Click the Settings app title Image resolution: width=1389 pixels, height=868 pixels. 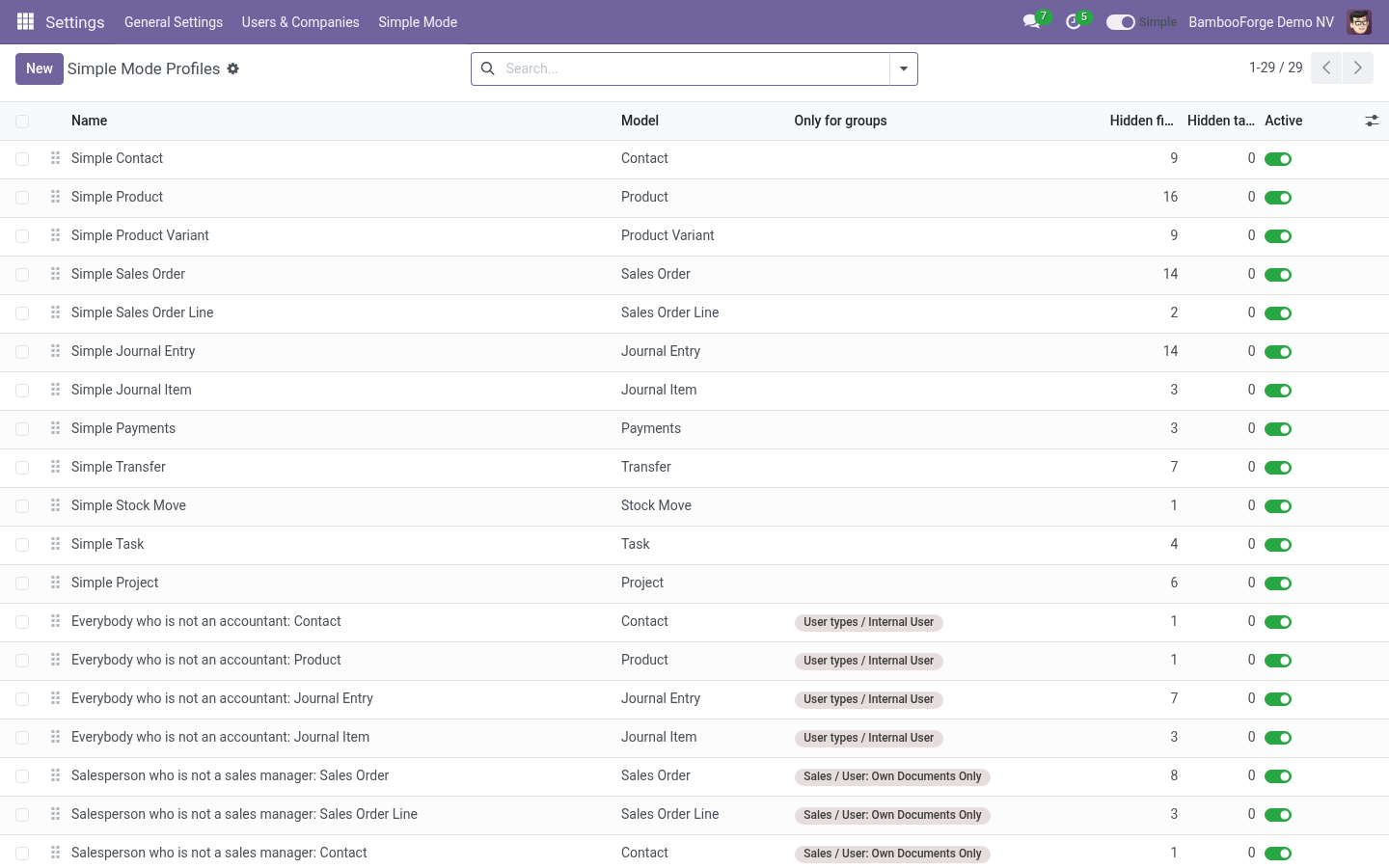[x=75, y=22]
